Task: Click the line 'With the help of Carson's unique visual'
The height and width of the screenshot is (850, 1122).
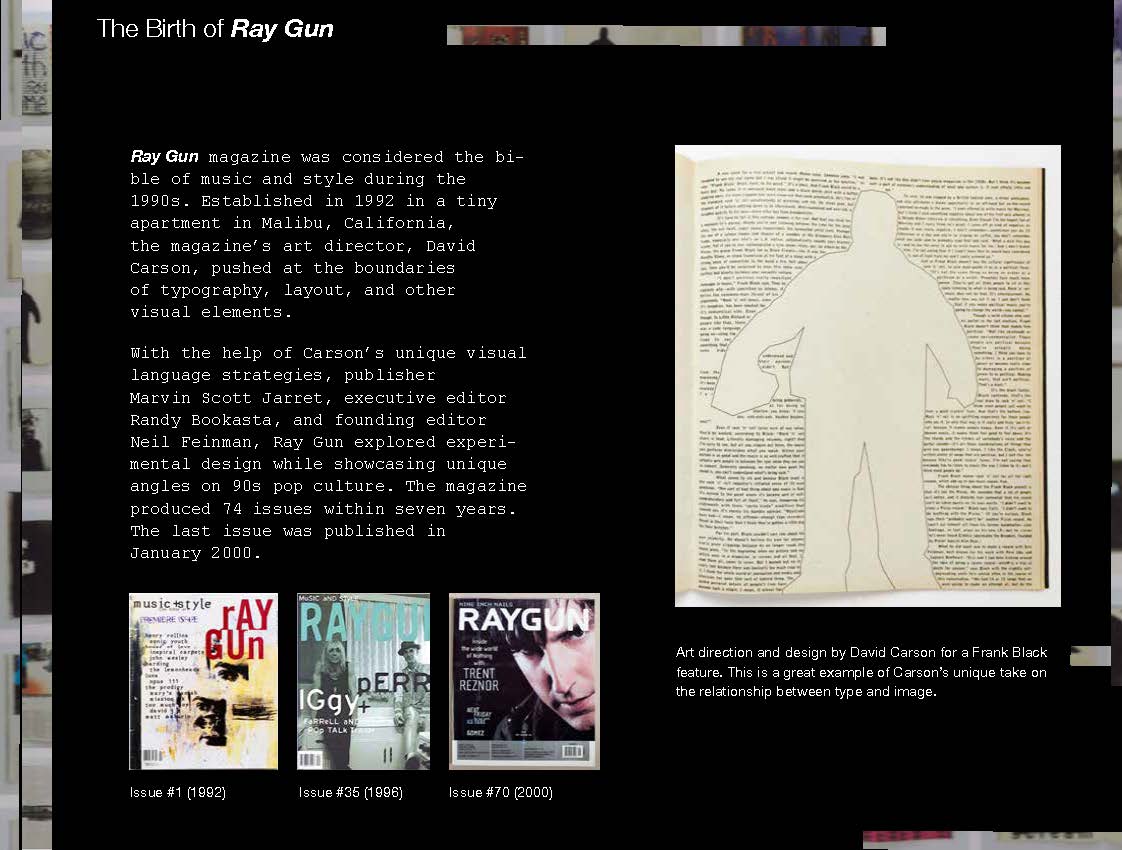Action: [328, 353]
